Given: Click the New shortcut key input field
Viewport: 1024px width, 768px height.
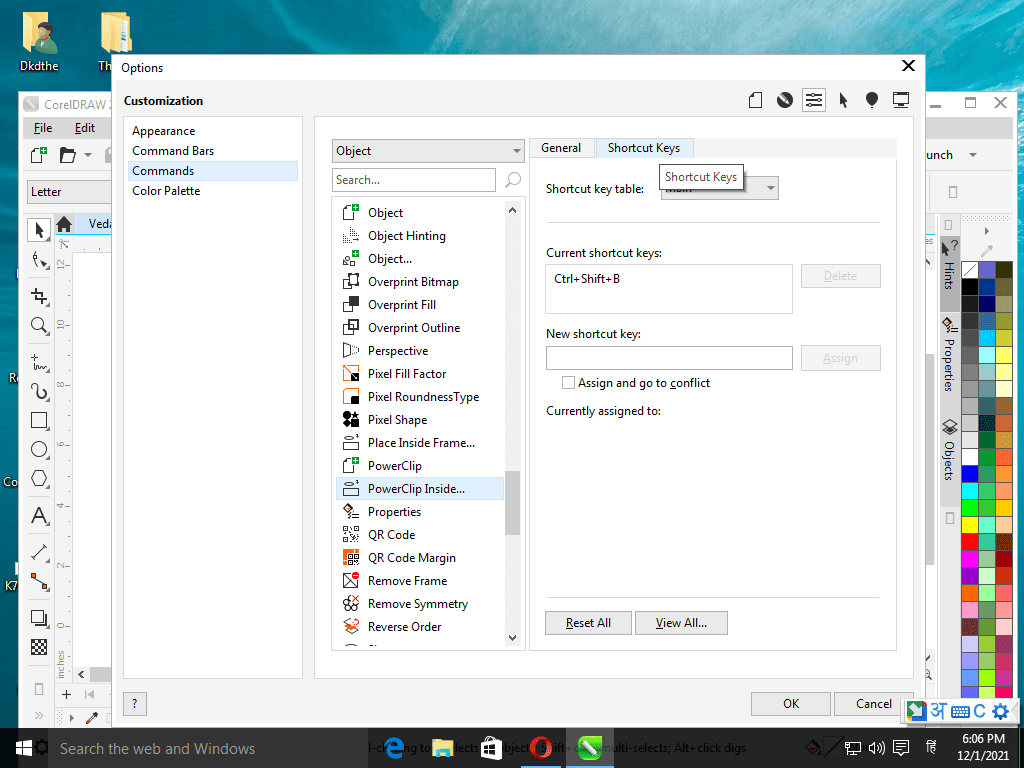Looking at the screenshot, I should tap(669, 358).
